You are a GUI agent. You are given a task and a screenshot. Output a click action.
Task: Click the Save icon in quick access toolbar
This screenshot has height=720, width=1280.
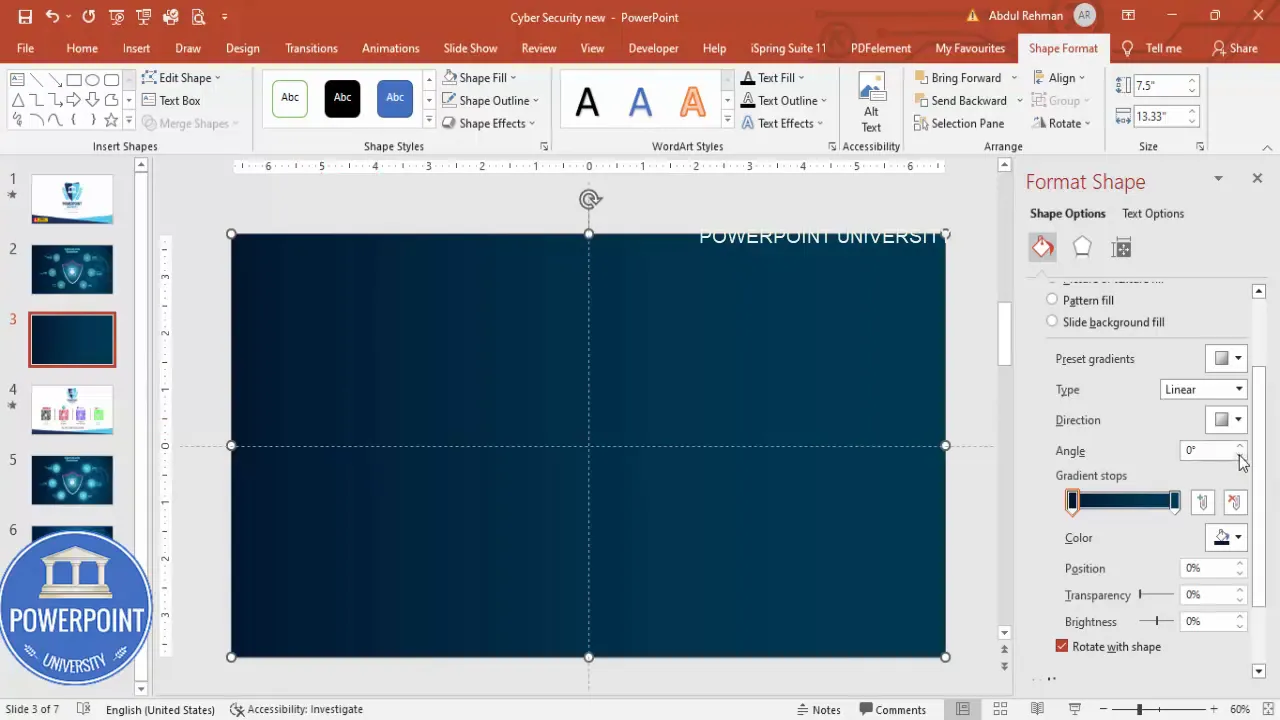25,17
